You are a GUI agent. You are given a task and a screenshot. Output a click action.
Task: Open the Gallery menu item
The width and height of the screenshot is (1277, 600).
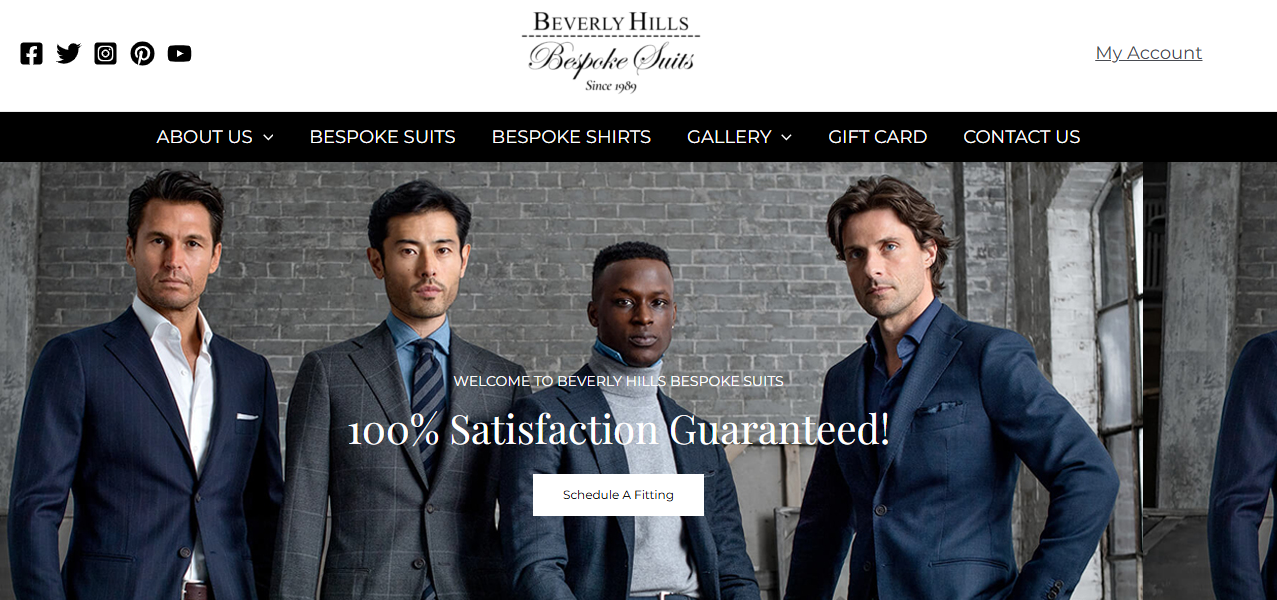pos(729,137)
